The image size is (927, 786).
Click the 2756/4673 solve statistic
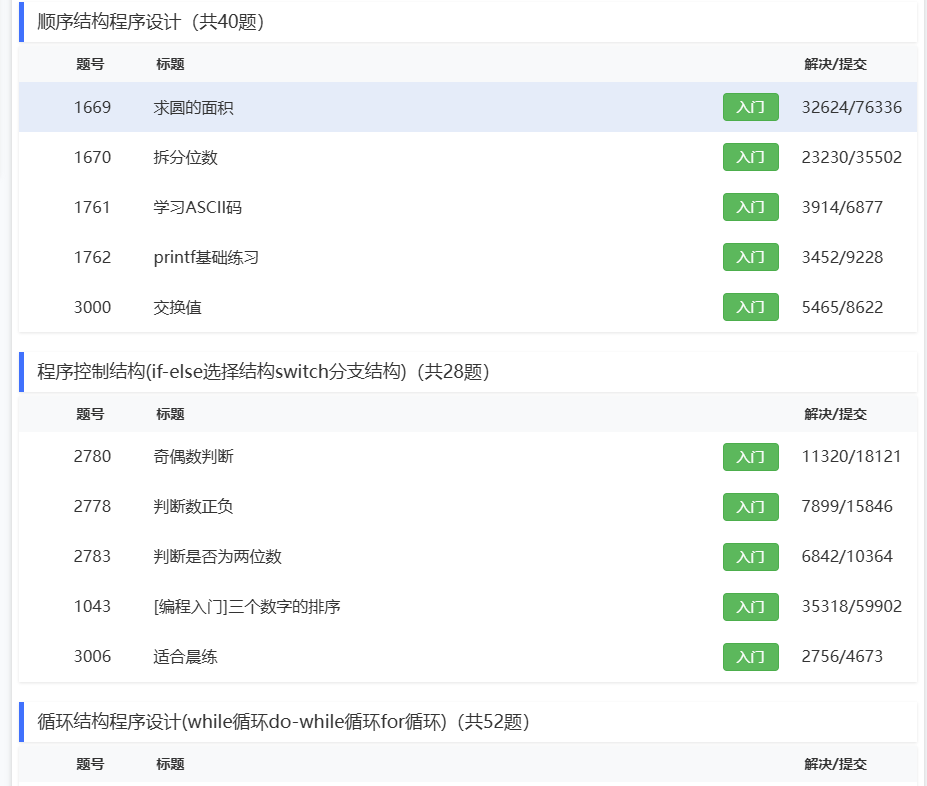pos(842,657)
